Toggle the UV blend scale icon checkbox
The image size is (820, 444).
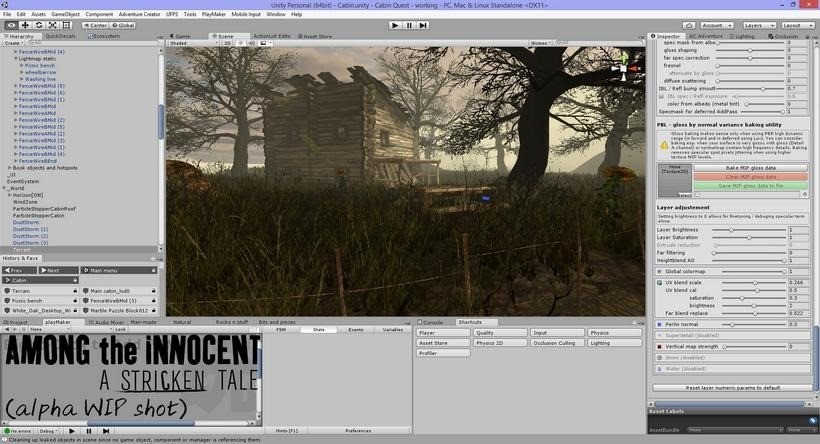coord(659,282)
